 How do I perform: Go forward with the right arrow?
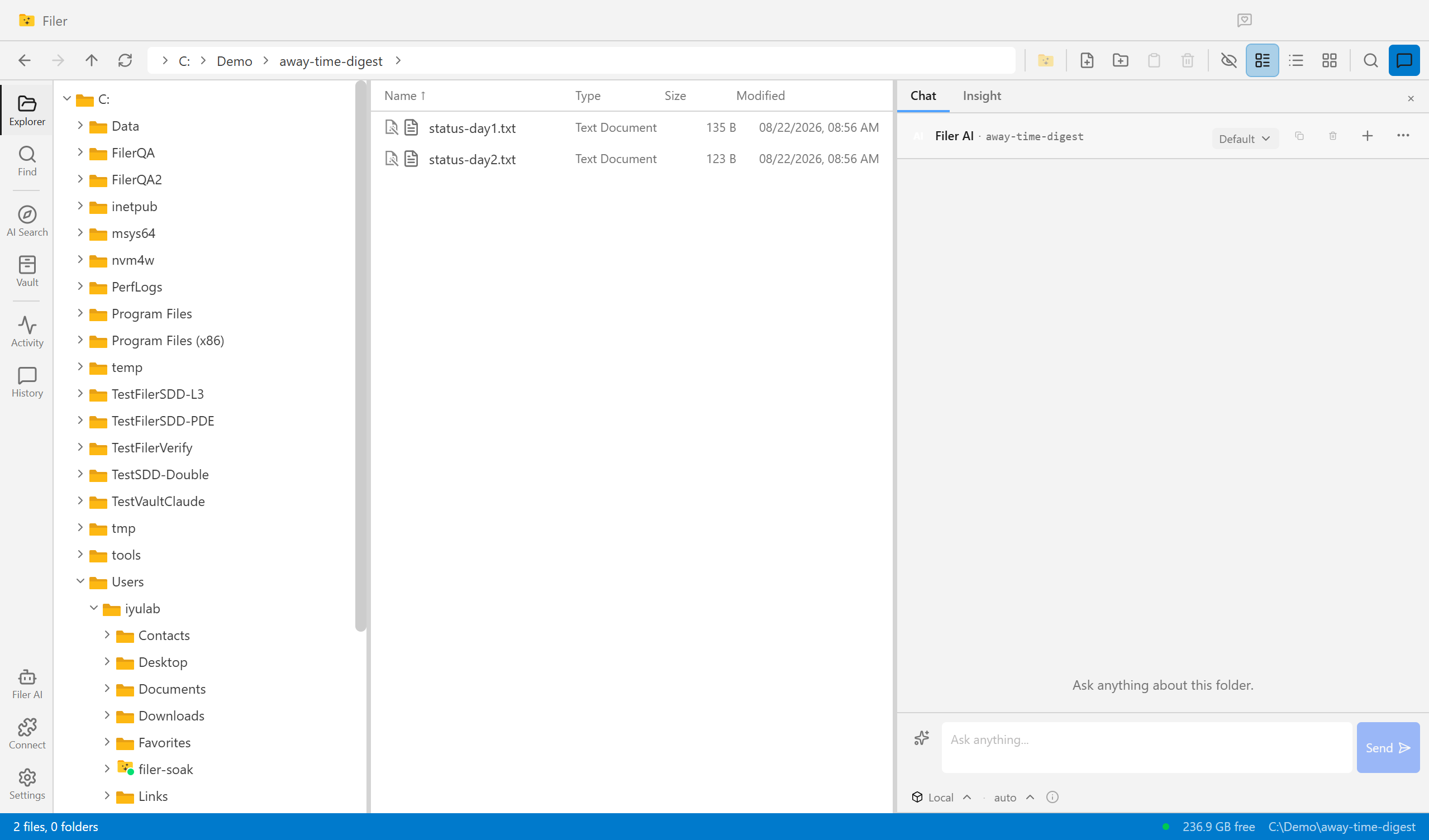[x=58, y=61]
